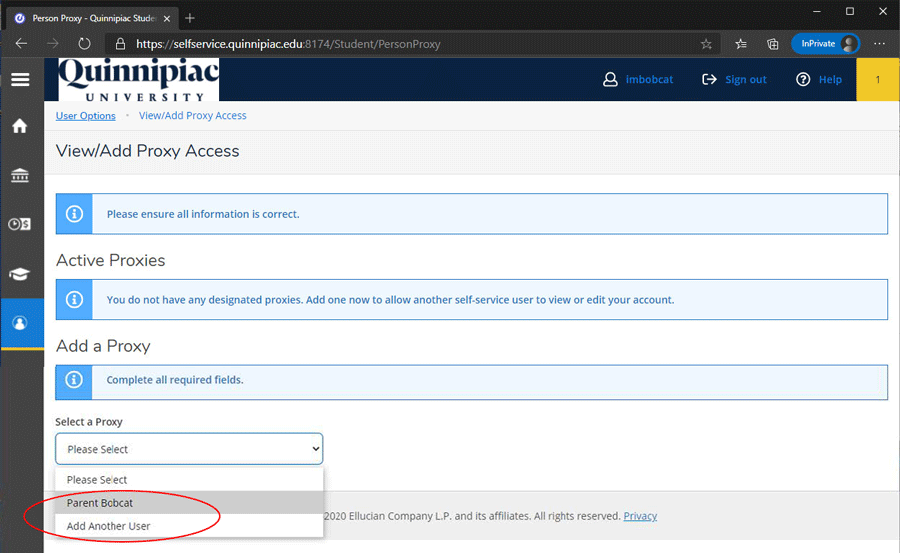Select the User Options person icon in sidebar

point(20,323)
